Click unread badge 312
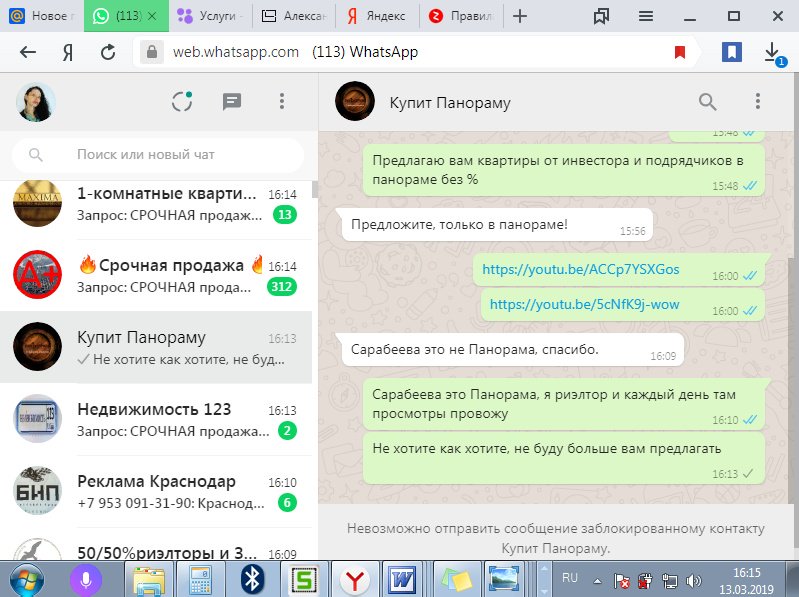Screen dimensions: 799x597 tap(281, 287)
